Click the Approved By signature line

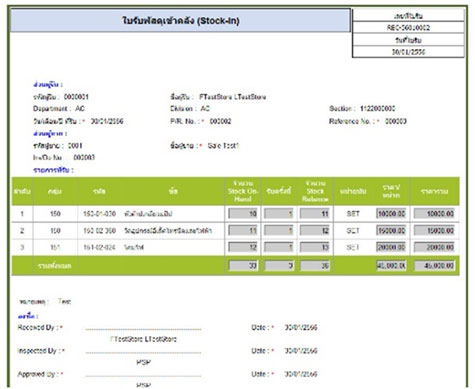coord(143,375)
